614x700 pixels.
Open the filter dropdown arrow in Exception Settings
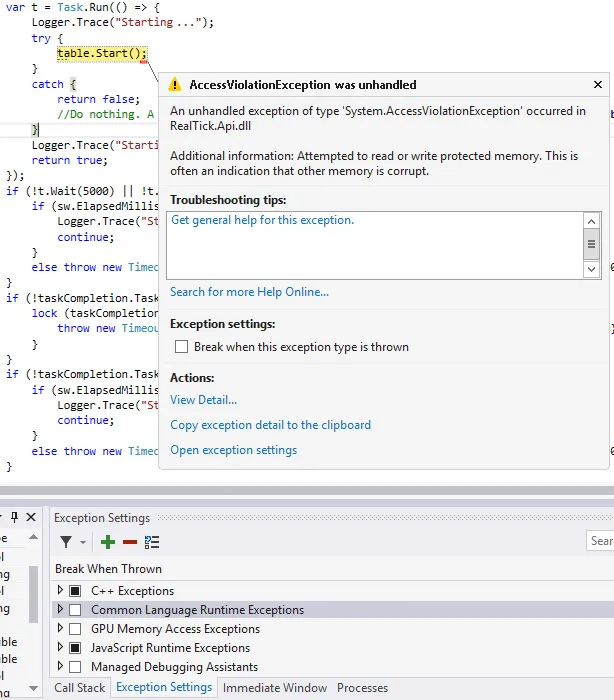[x=83, y=542]
